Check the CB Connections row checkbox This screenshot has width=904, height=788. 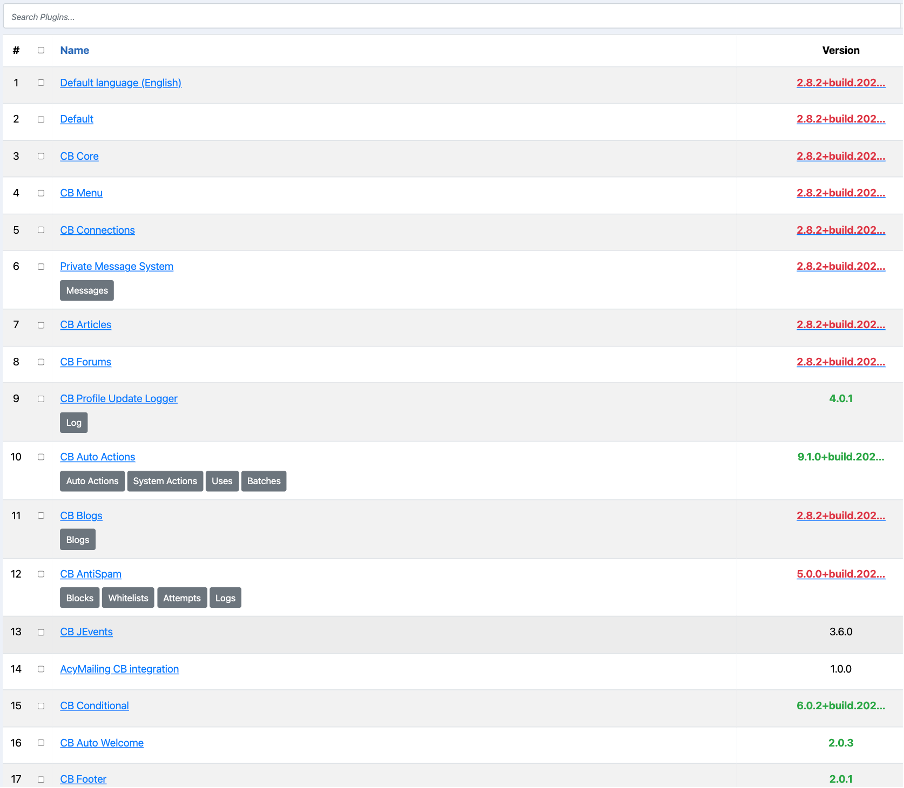41,230
